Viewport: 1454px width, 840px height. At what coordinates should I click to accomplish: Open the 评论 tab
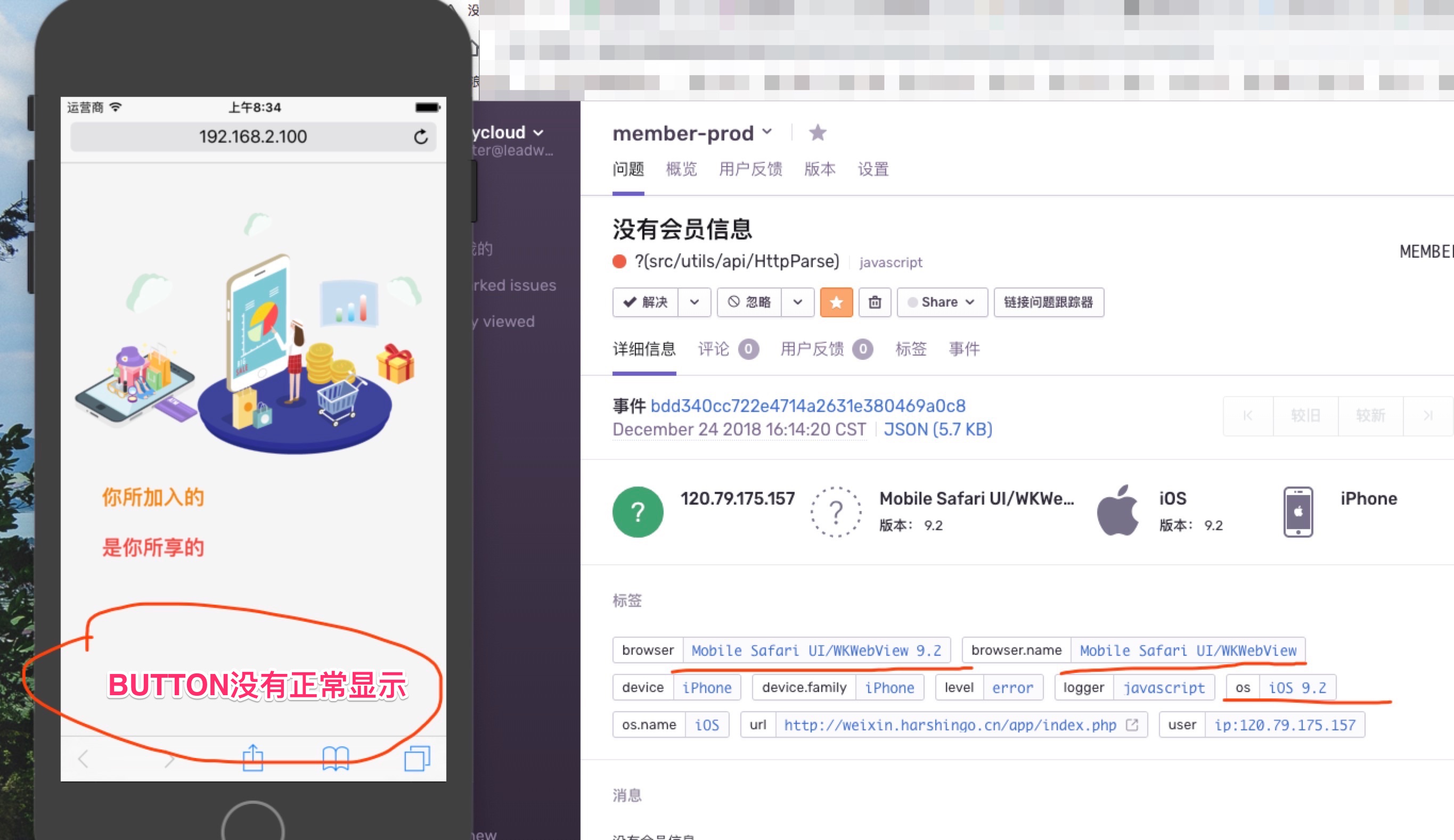pos(728,349)
